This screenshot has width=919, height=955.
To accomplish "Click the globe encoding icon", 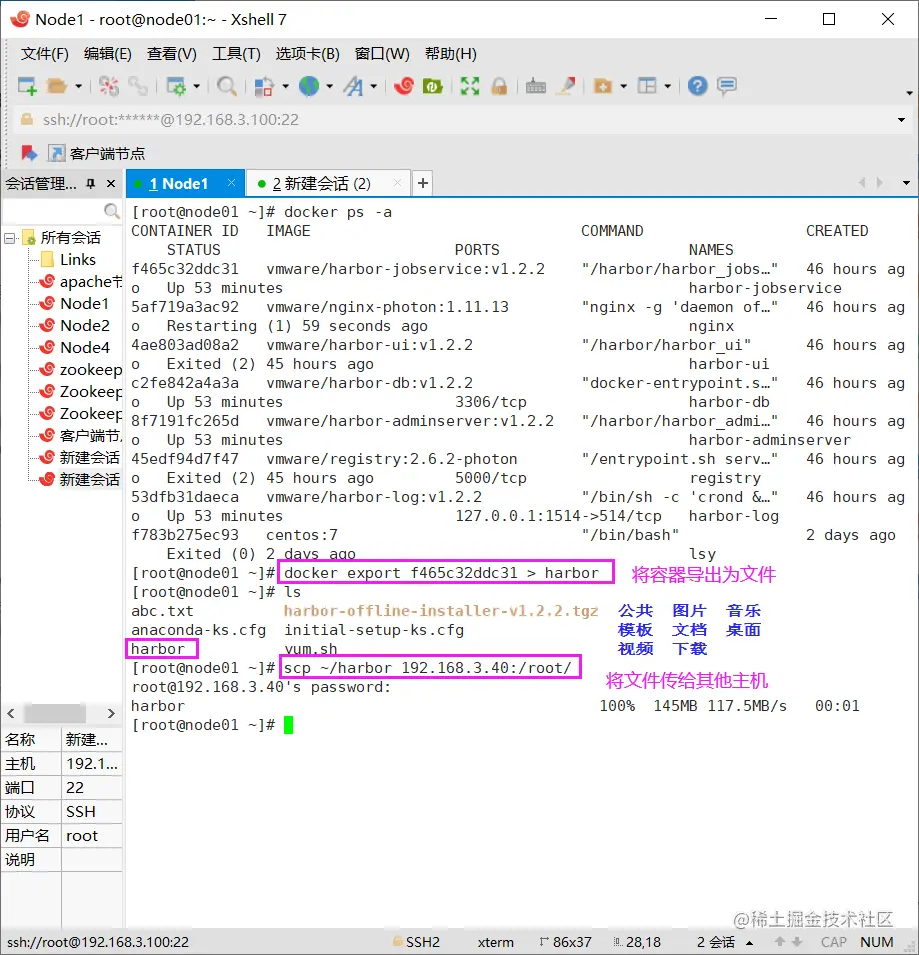I will pos(309,86).
